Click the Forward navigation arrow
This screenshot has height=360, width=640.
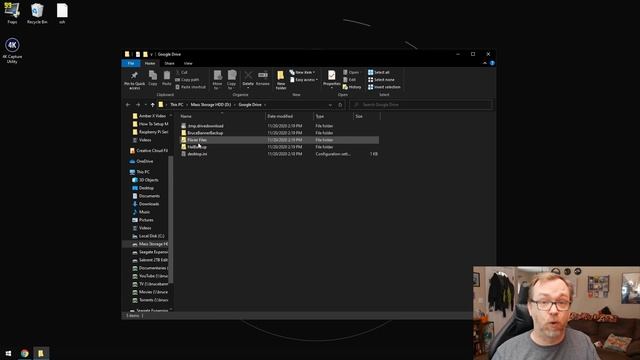point(138,105)
